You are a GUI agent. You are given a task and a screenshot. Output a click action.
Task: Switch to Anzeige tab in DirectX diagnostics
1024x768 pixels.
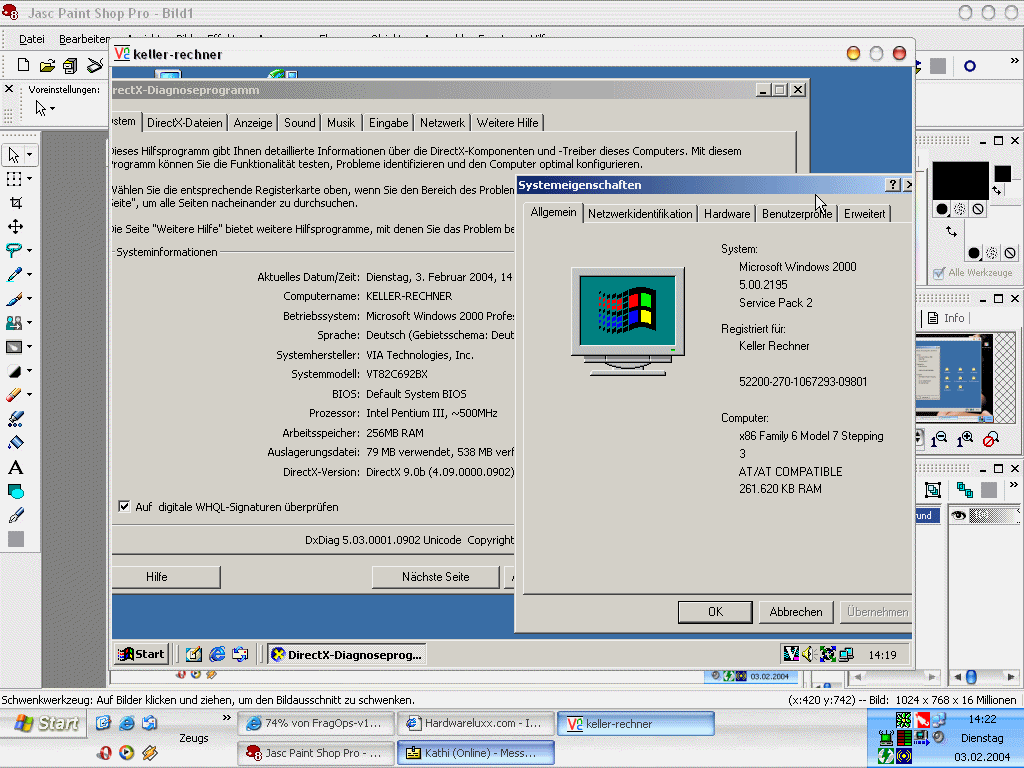tap(253, 123)
